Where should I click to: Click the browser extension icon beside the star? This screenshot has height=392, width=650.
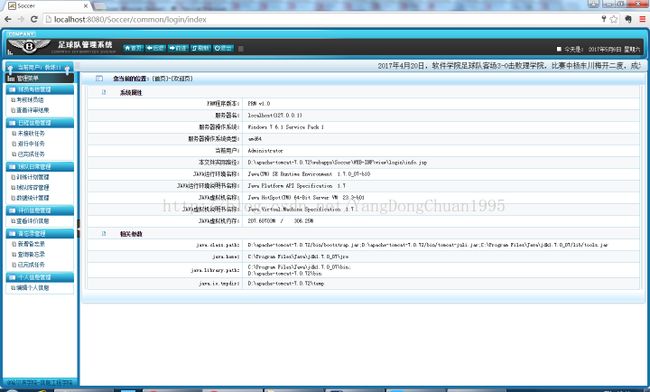click(x=628, y=19)
